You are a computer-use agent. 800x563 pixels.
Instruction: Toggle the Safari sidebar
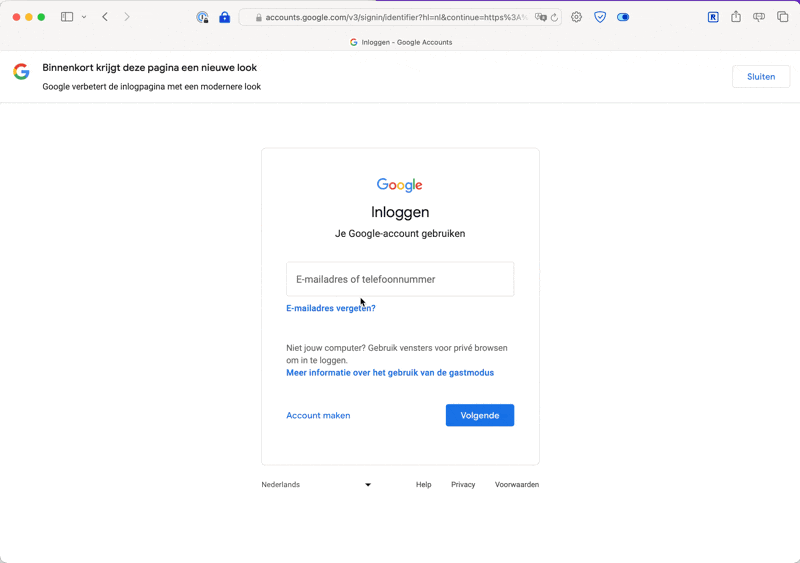(67, 17)
